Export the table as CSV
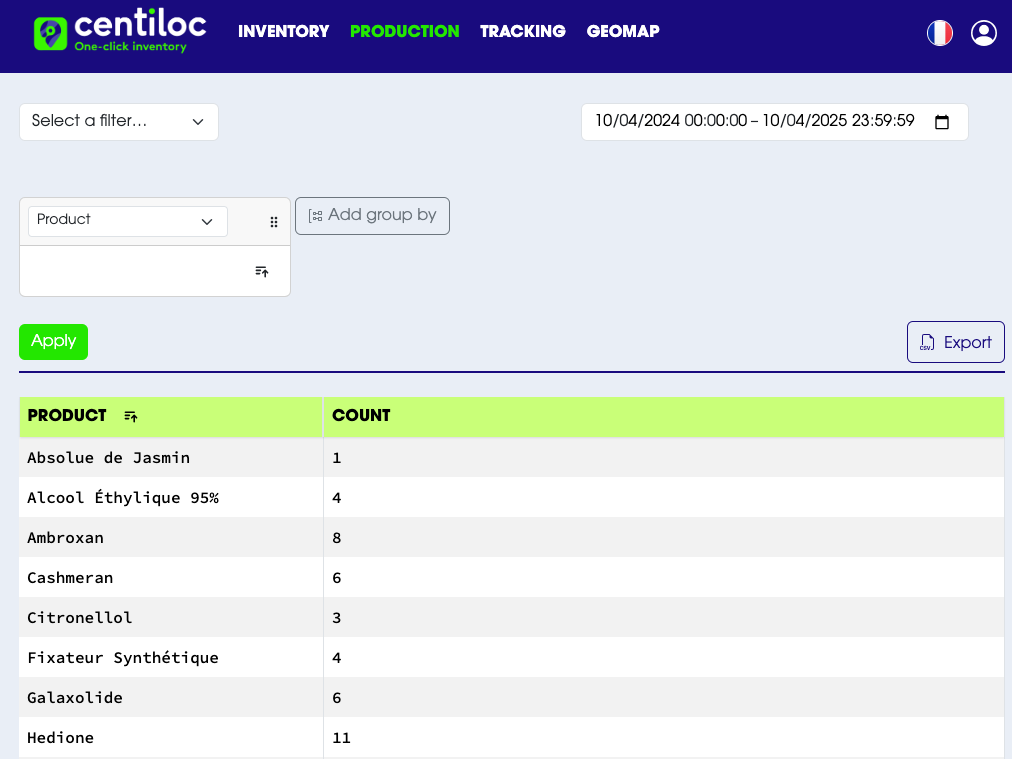Viewport: 1012px width, 759px height. 955,342
